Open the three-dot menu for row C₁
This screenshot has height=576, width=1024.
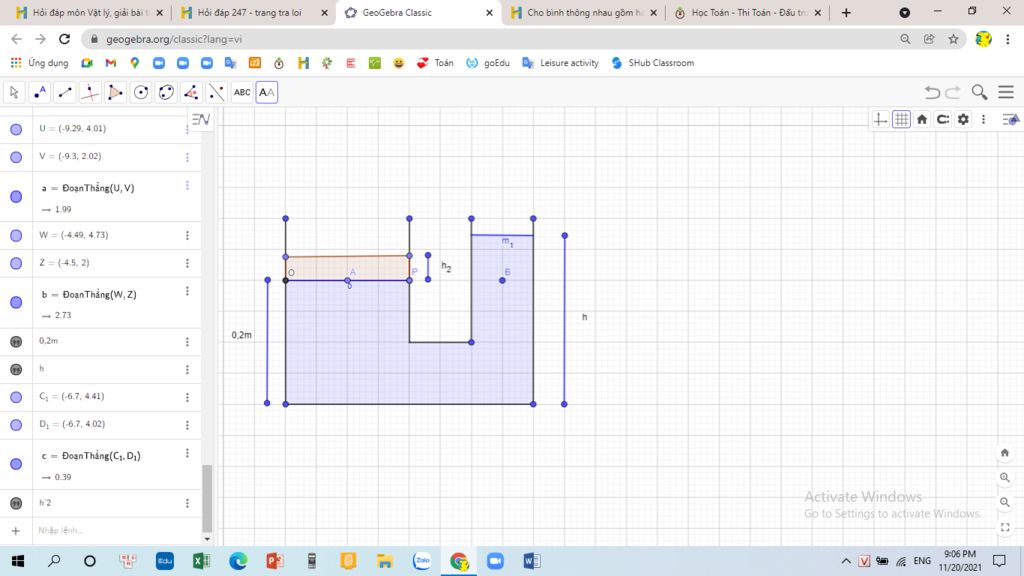pyautogui.click(x=187, y=397)
